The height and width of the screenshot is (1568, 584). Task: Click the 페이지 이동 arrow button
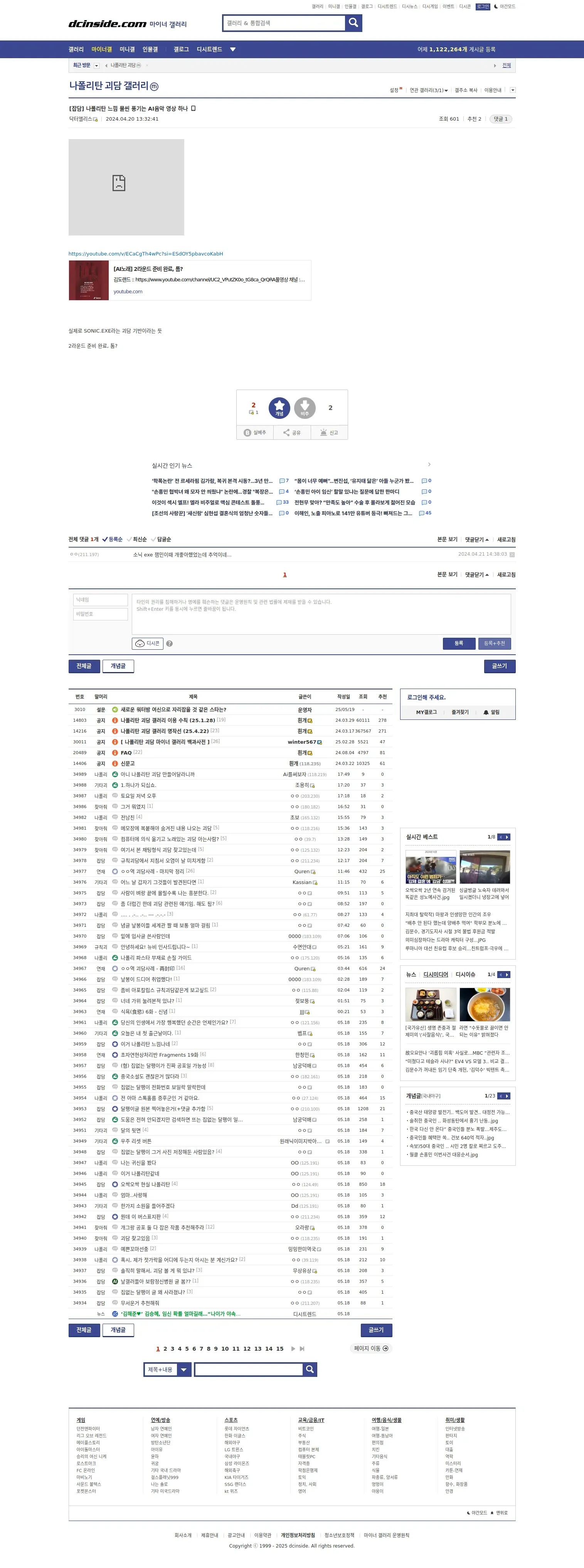point(372,1348)
